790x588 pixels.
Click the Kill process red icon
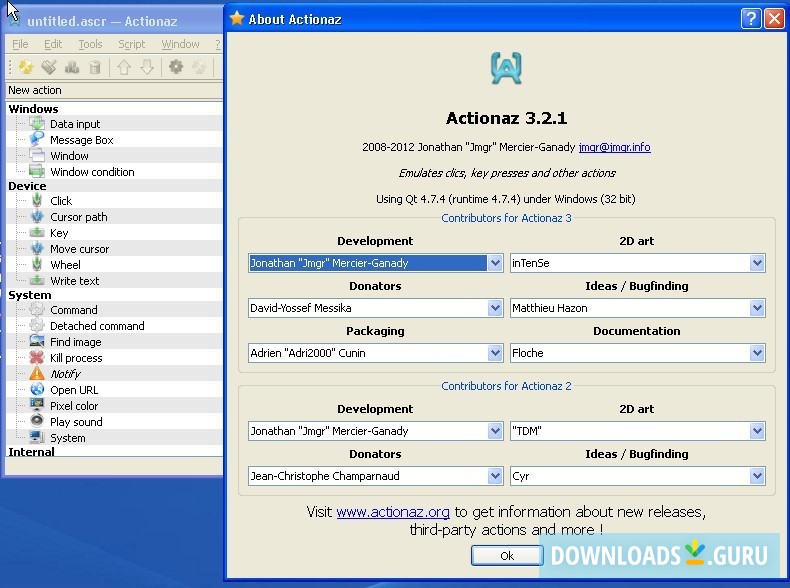(37, 358)
